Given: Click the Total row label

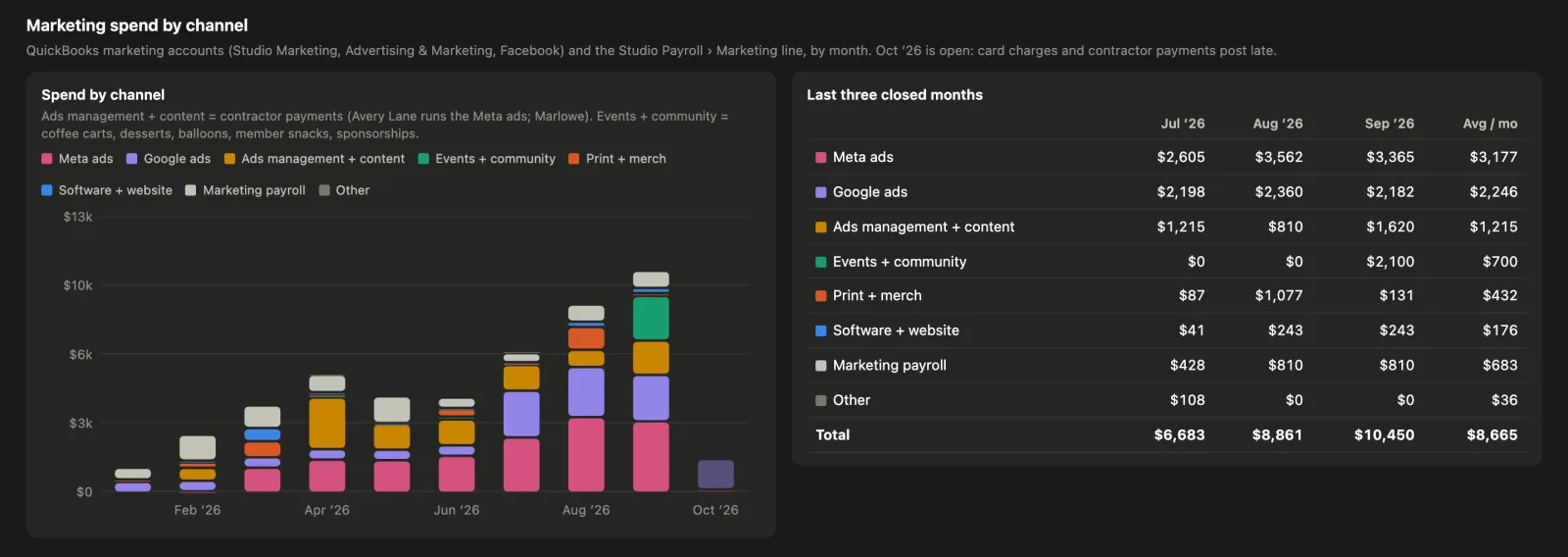Looking at the screenshot, I should (x=833, y=434).
